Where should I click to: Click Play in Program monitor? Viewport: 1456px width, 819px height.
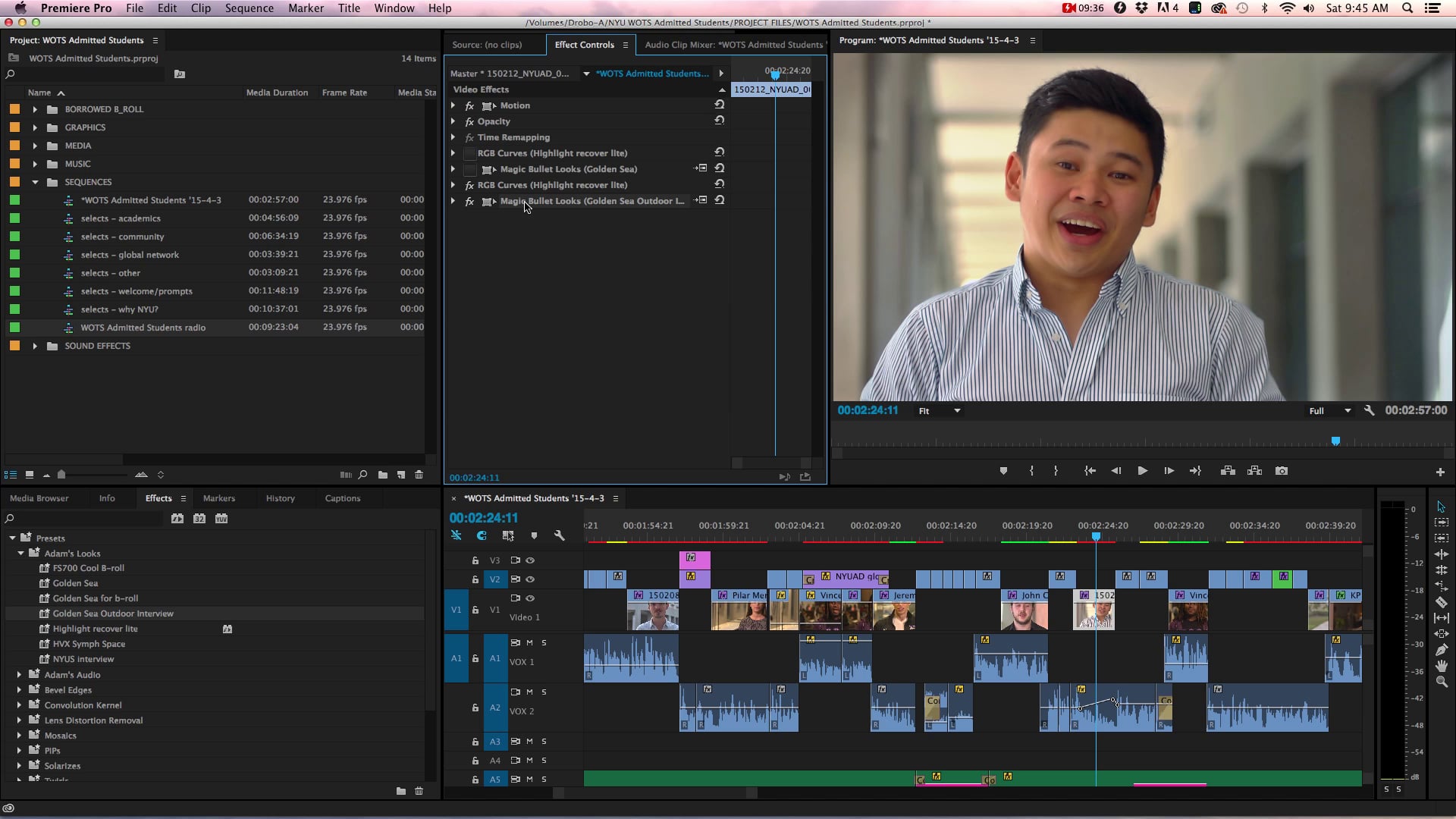1142,471
